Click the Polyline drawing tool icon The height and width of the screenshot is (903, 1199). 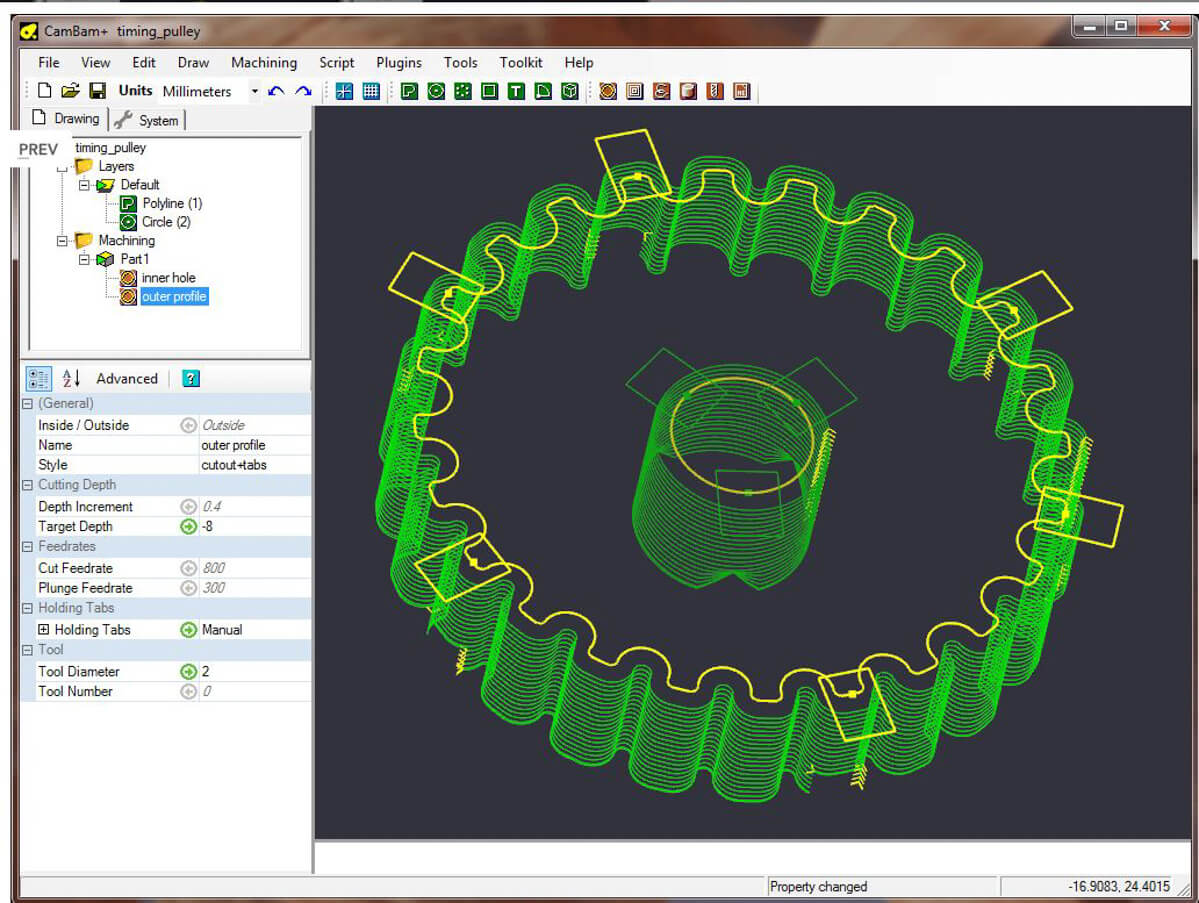(x=409, y=91)
